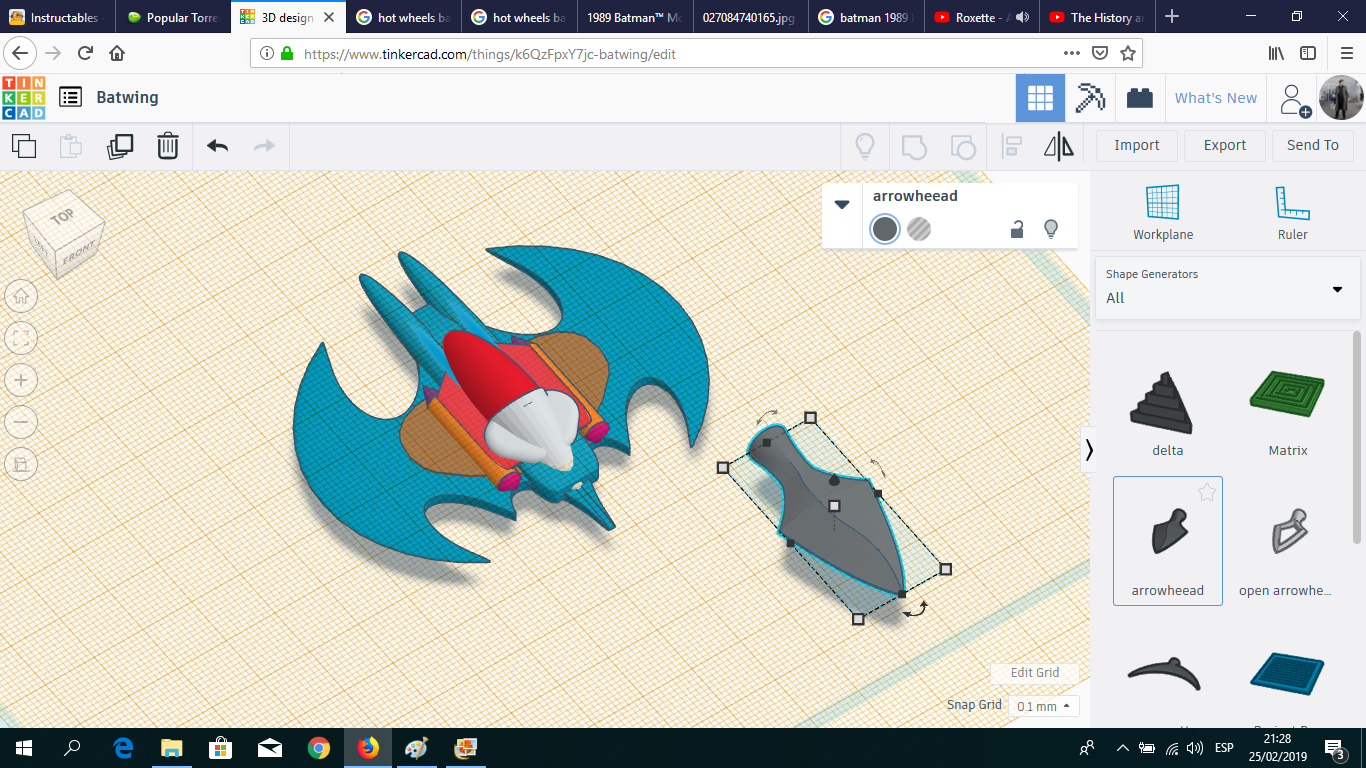This screenshot has height=768, width=1366.
Task: Click the Duplicate tool icon
Action: (120, 146)
